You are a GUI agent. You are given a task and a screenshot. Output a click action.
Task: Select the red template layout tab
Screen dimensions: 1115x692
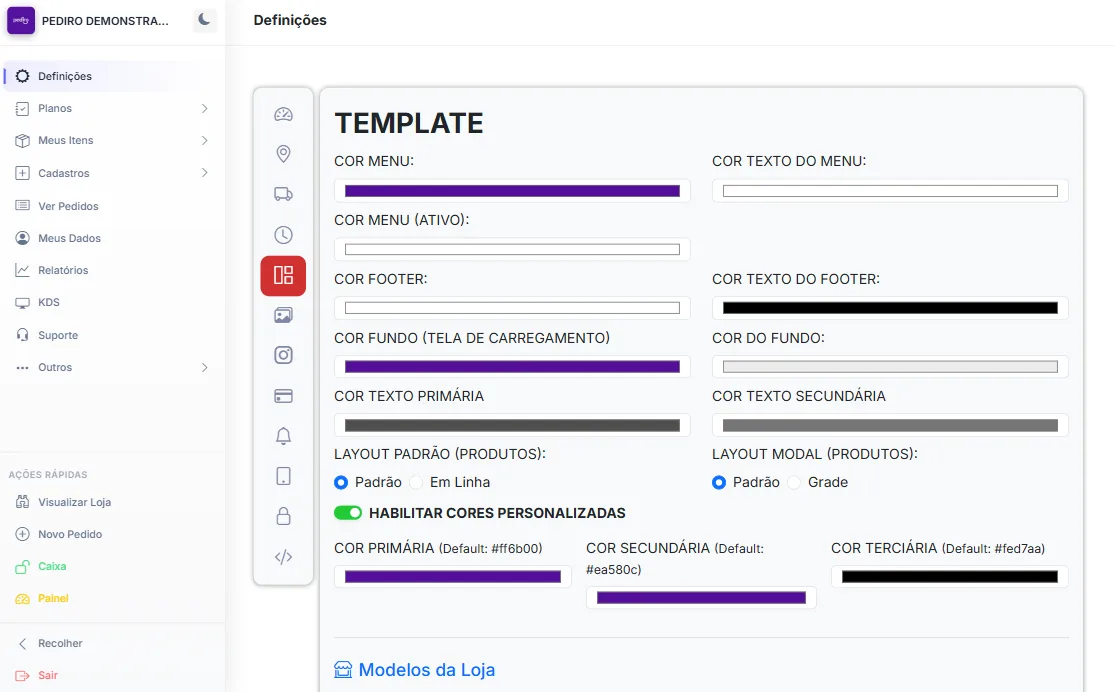pos(283,275)
